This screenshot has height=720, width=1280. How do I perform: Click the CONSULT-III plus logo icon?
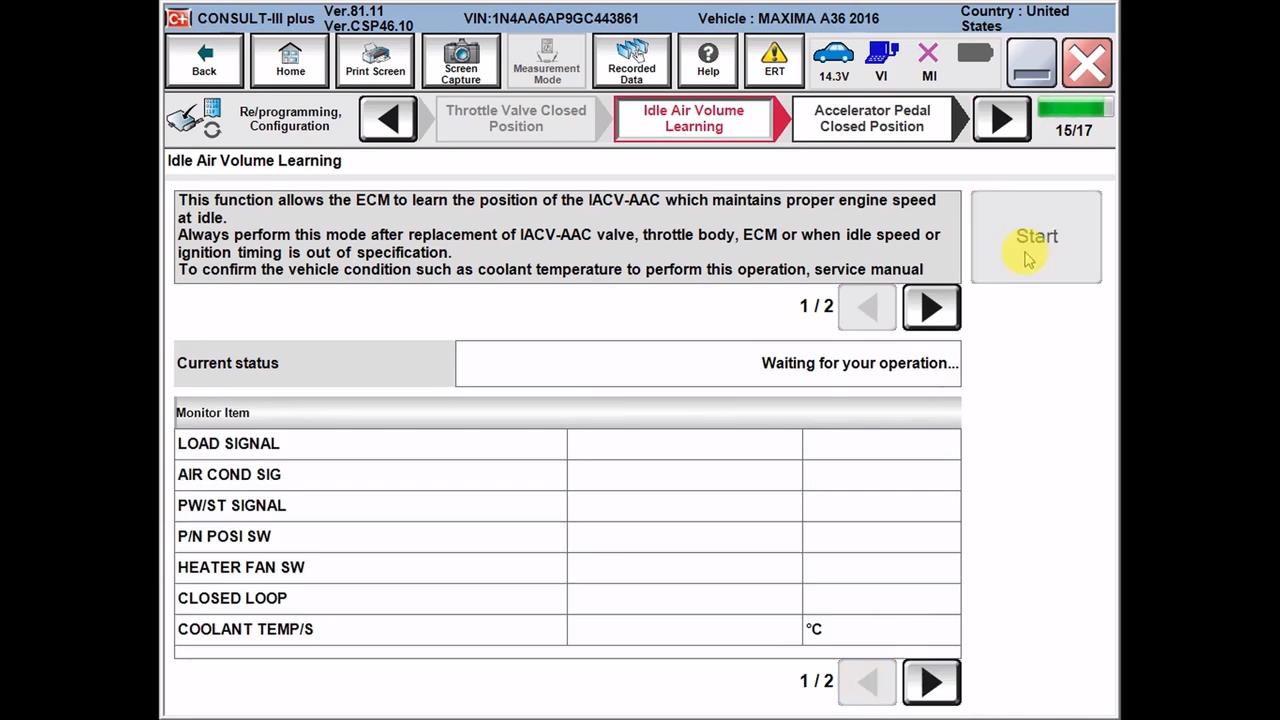(x=178, y=18)
